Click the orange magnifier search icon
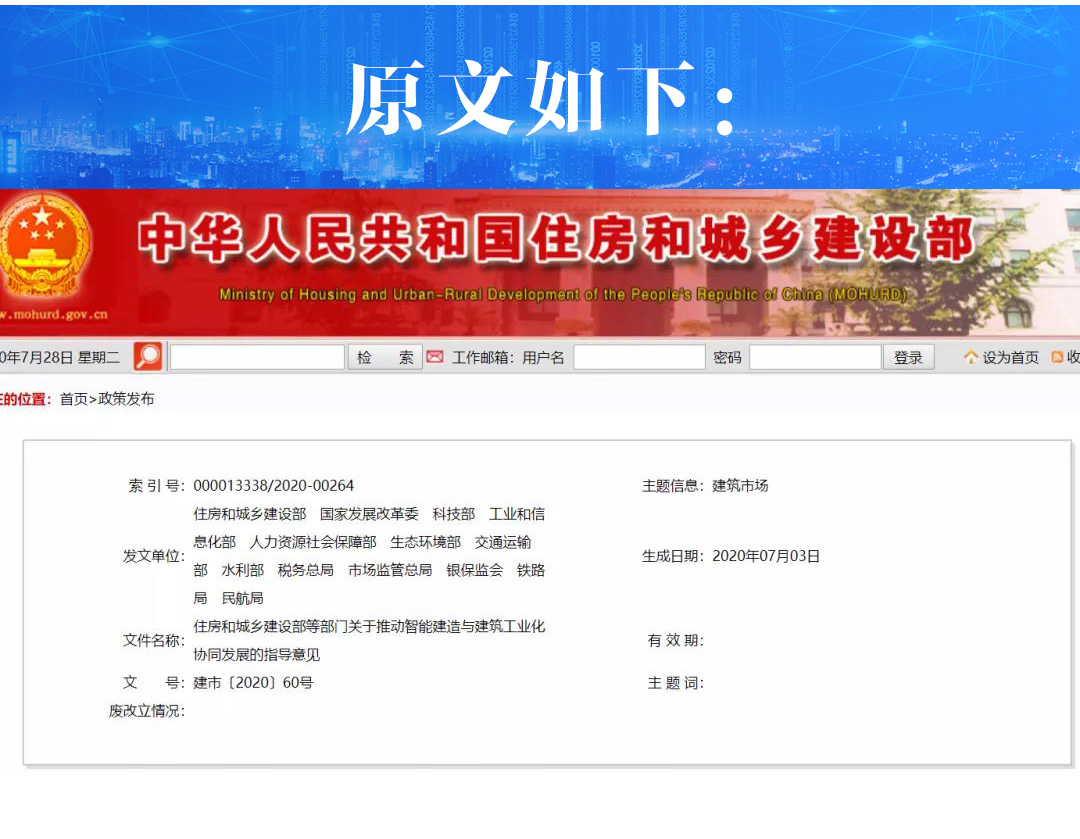 click(x=147, y=356)
